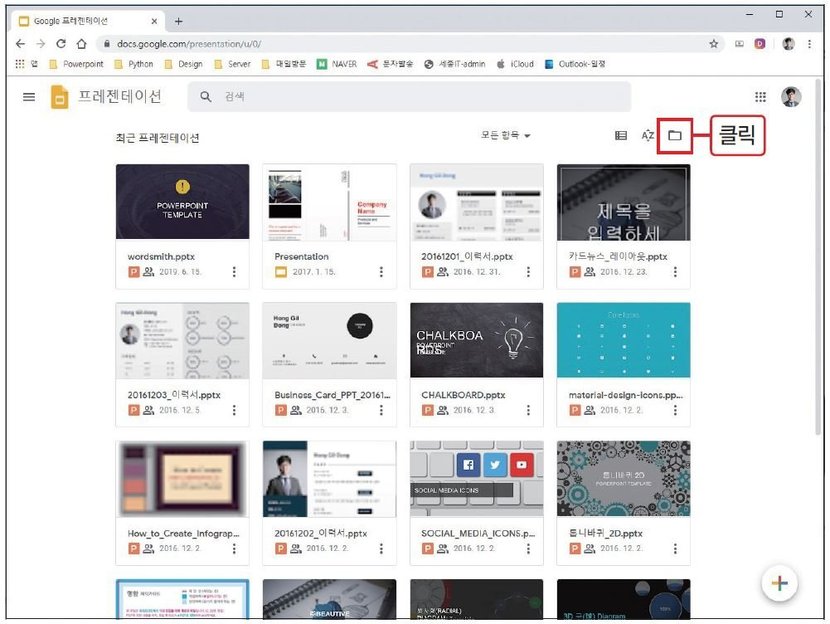Open more options for CHALKBOARD.pptx
The height and width of the screenshot is (624, 830).
[x=528, y=410]
